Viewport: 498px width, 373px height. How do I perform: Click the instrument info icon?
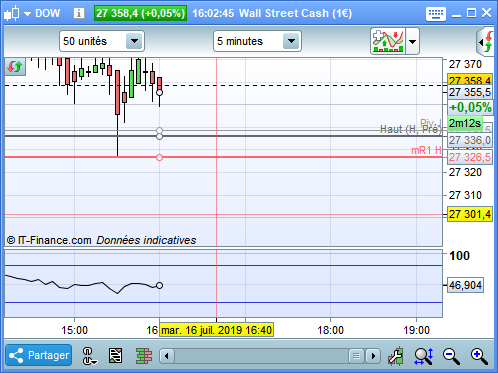79,13
